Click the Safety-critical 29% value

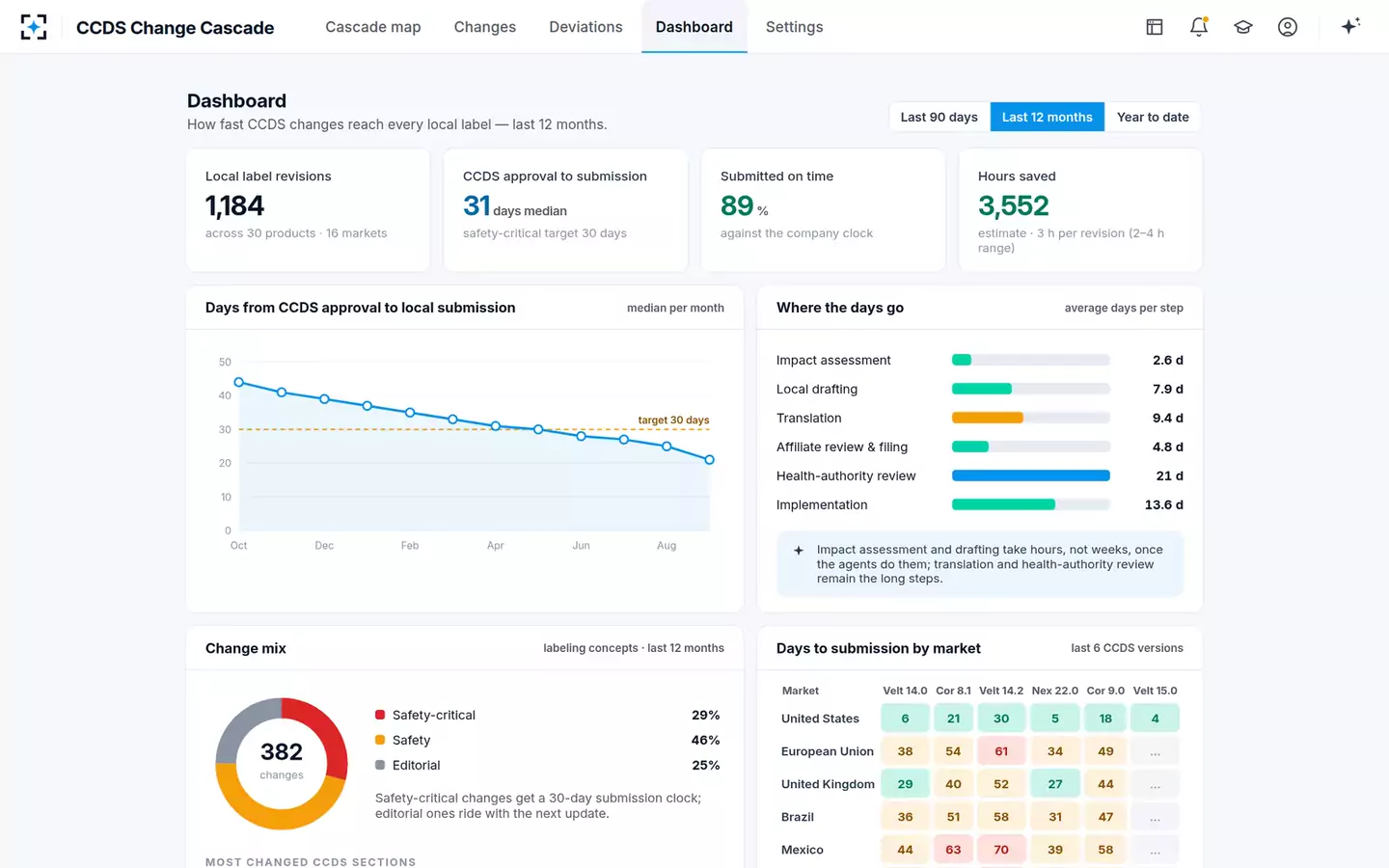point(705,715)
